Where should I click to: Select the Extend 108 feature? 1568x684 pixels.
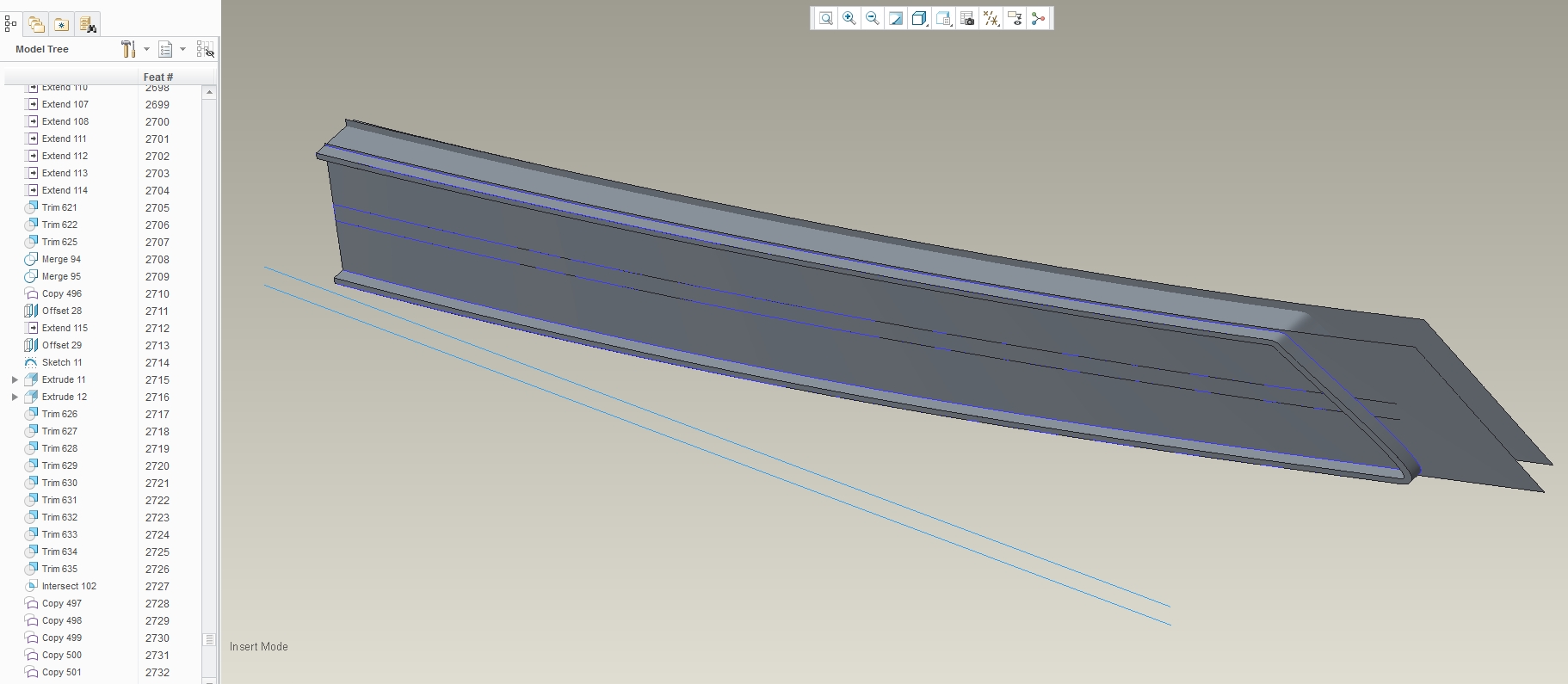click(x=65, y=121)
